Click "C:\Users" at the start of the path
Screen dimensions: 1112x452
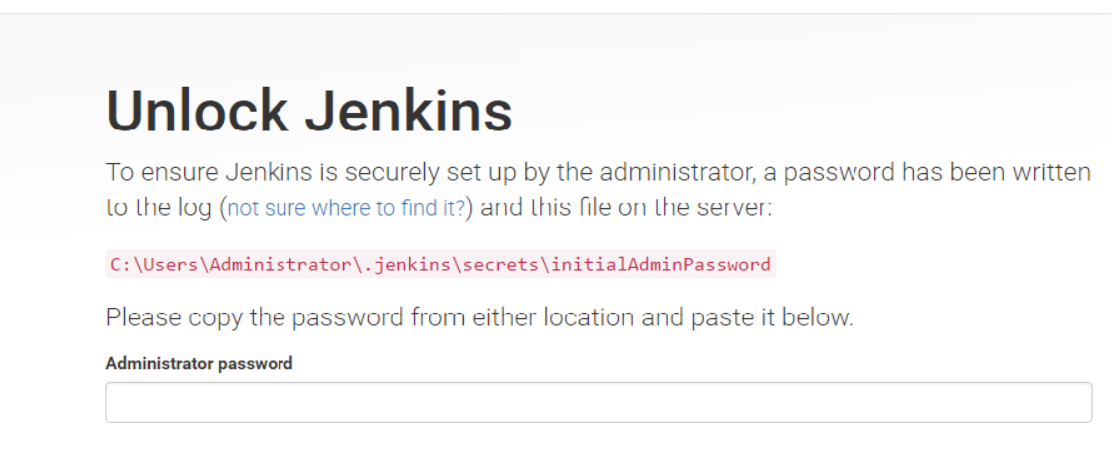pyautogui.click(x=149, y=265)
